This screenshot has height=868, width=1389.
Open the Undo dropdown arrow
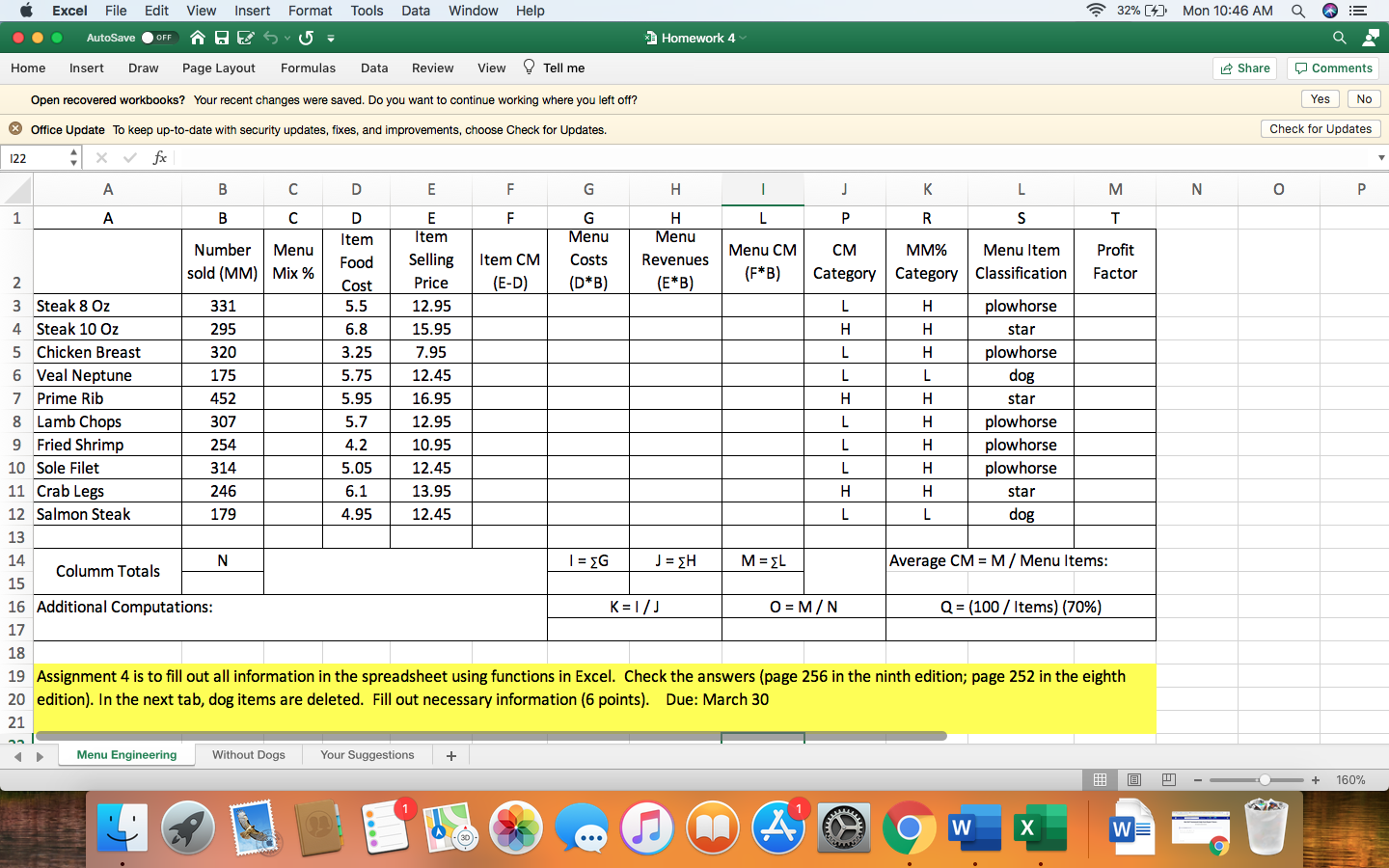coord(285,40)
